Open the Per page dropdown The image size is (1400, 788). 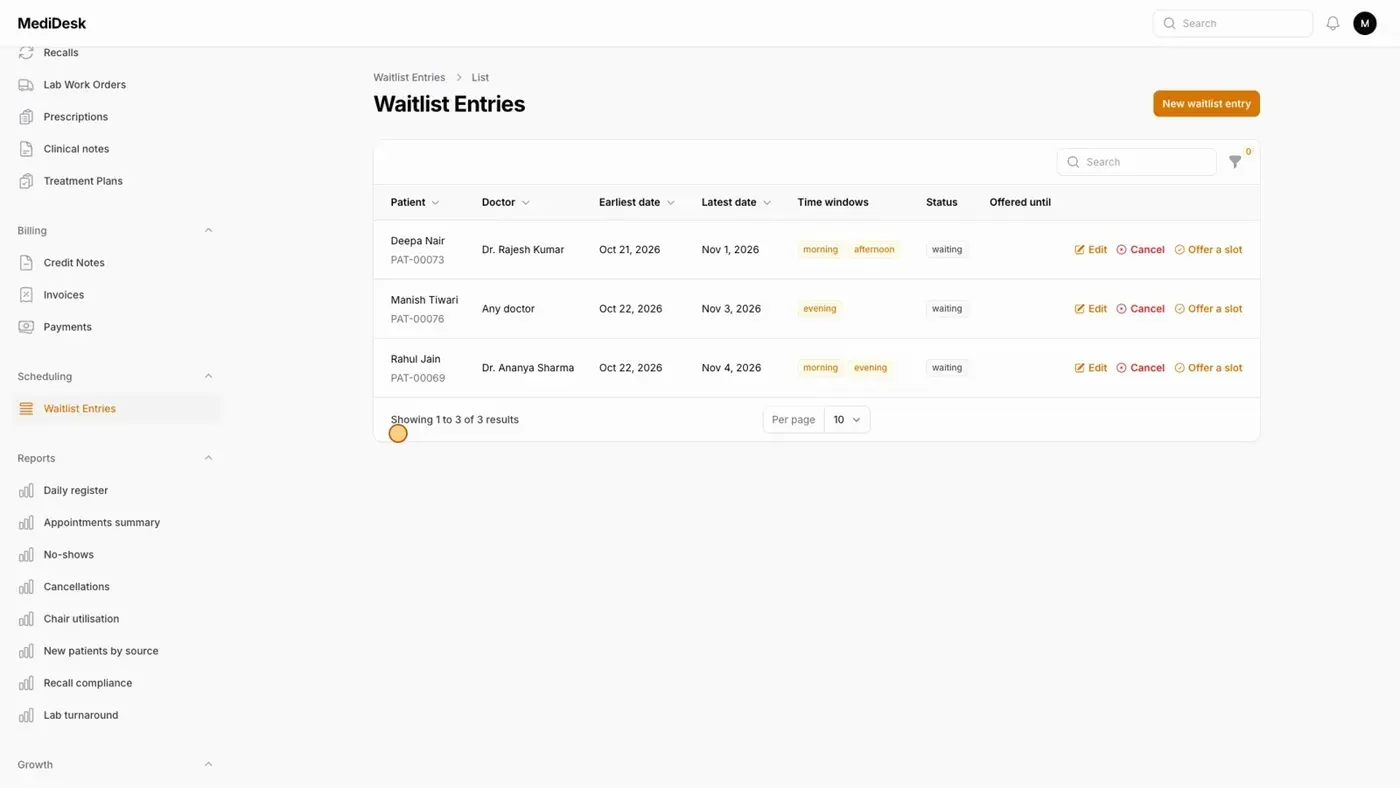click(x=846, y=420)
